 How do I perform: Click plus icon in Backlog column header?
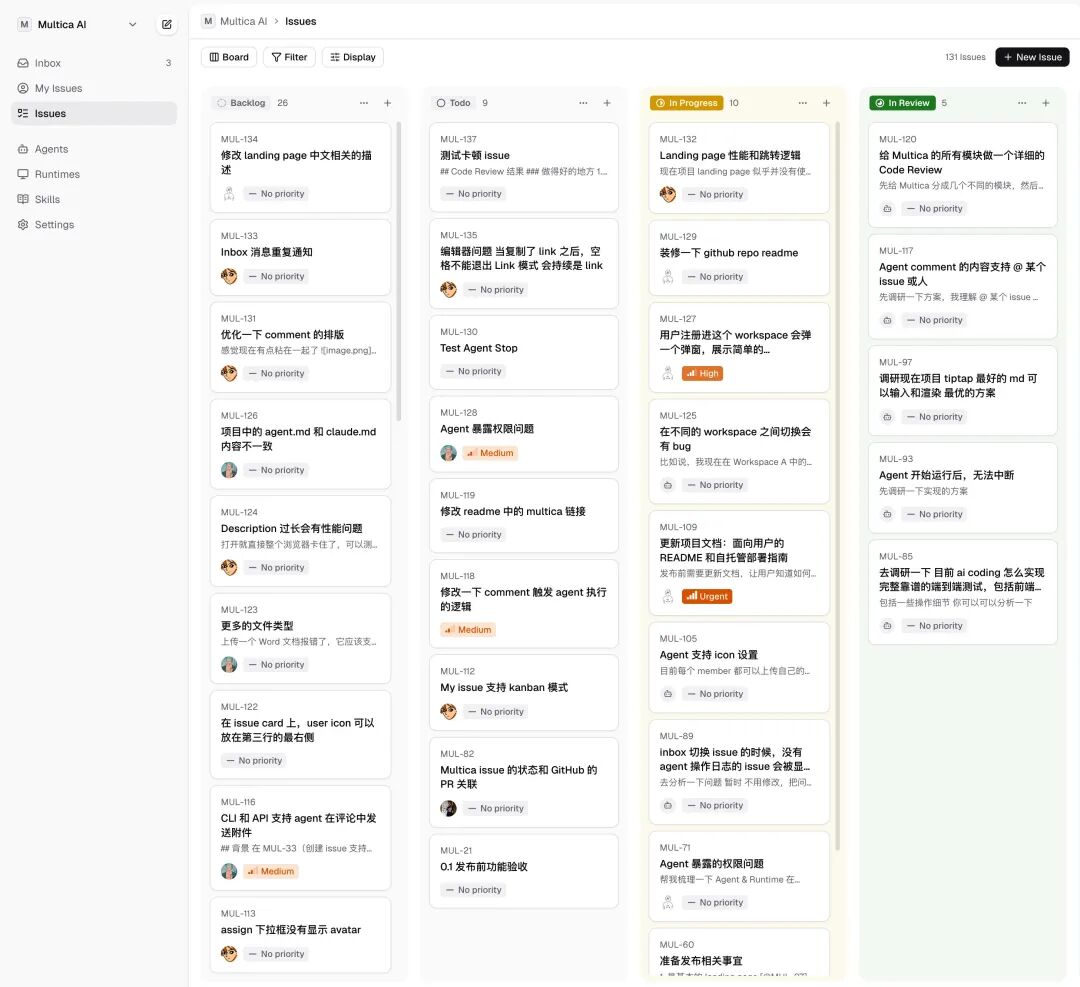click(x=388, y=103)
